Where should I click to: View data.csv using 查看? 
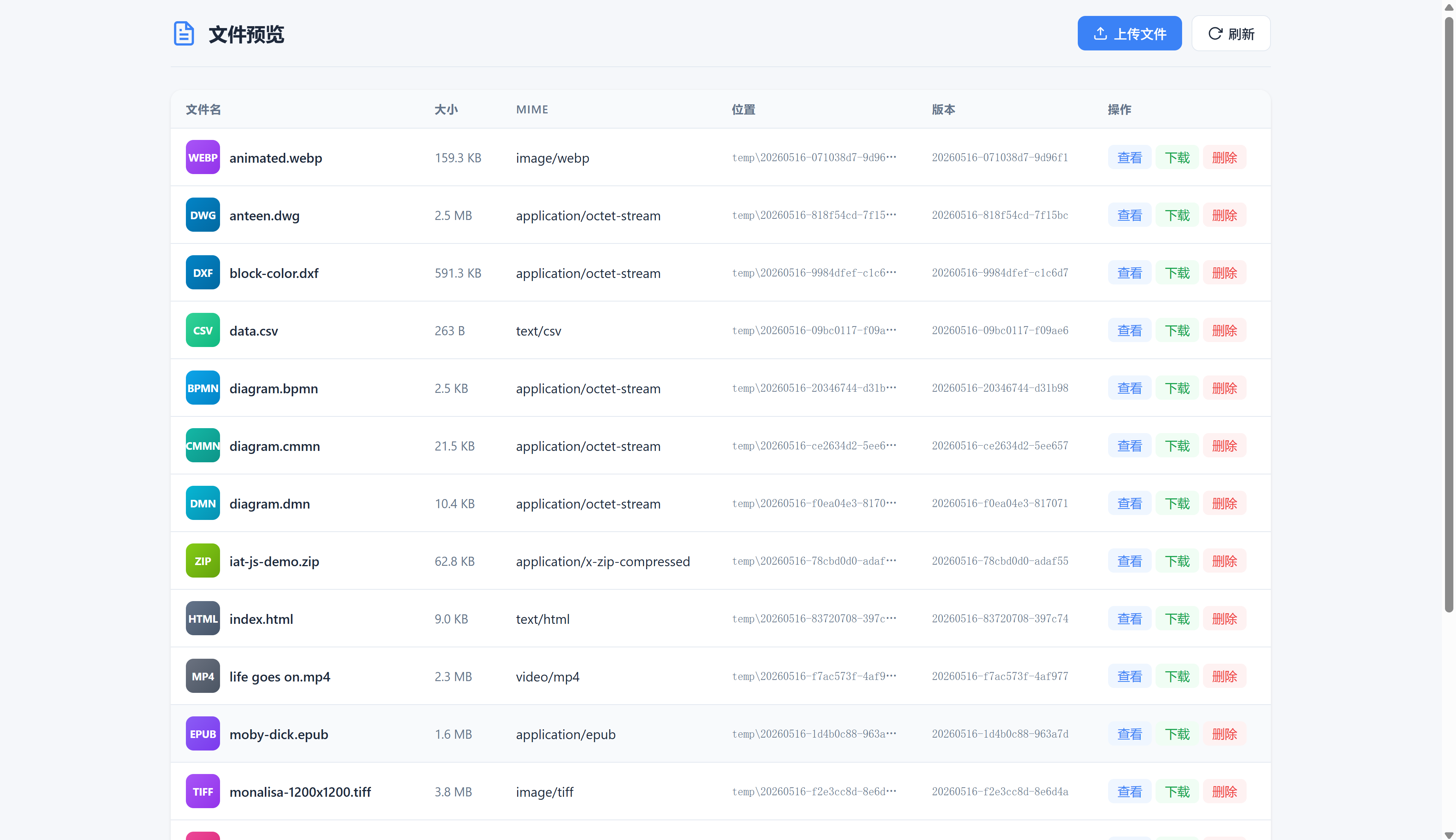coord(1129,331)
